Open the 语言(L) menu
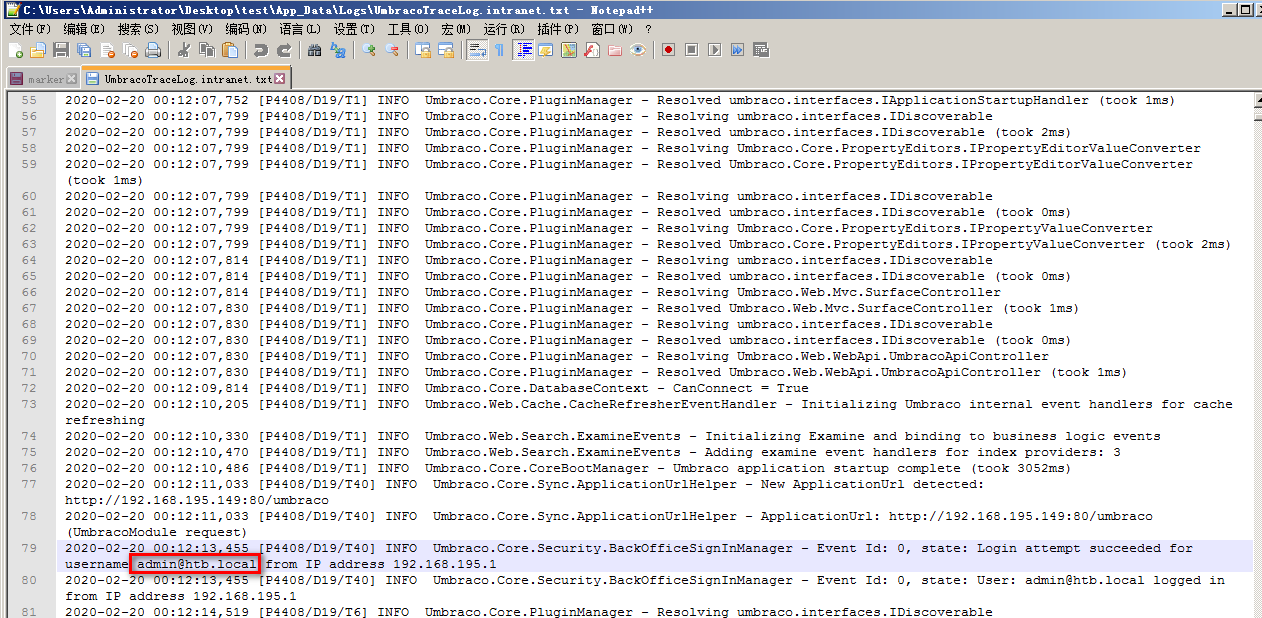 (300, 29)
